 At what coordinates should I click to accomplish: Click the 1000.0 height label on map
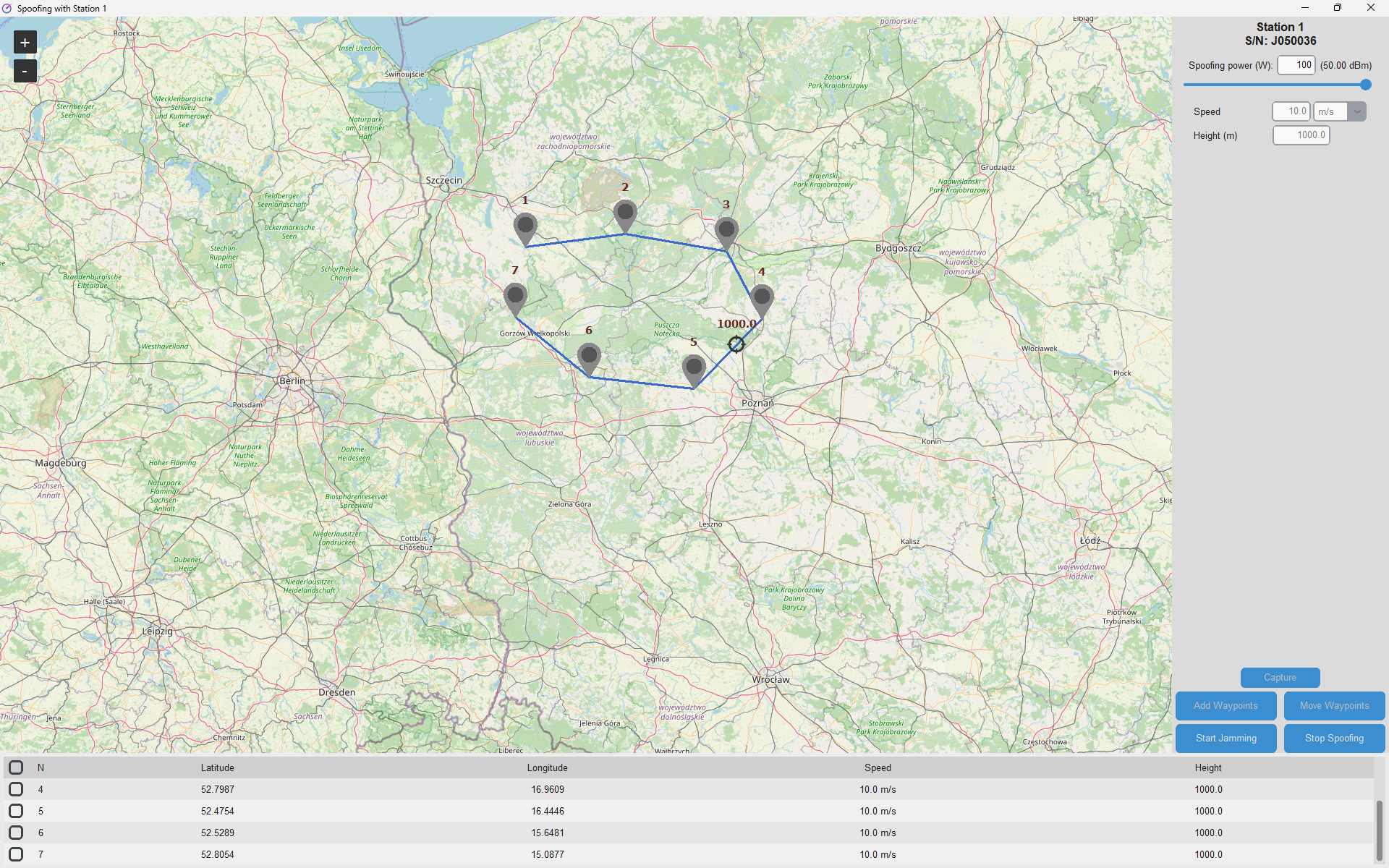(x=736, y=324)
